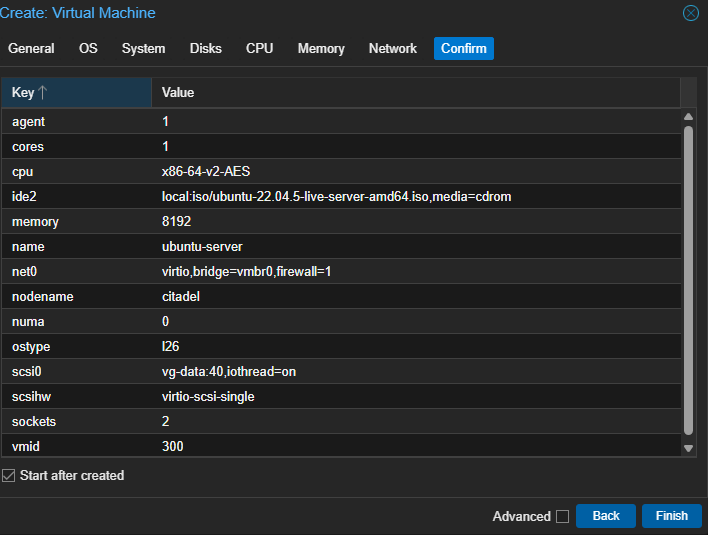The image size is (708, 535).
Task: Click the scrollbar down arrow
Action: tap(688, 449)
